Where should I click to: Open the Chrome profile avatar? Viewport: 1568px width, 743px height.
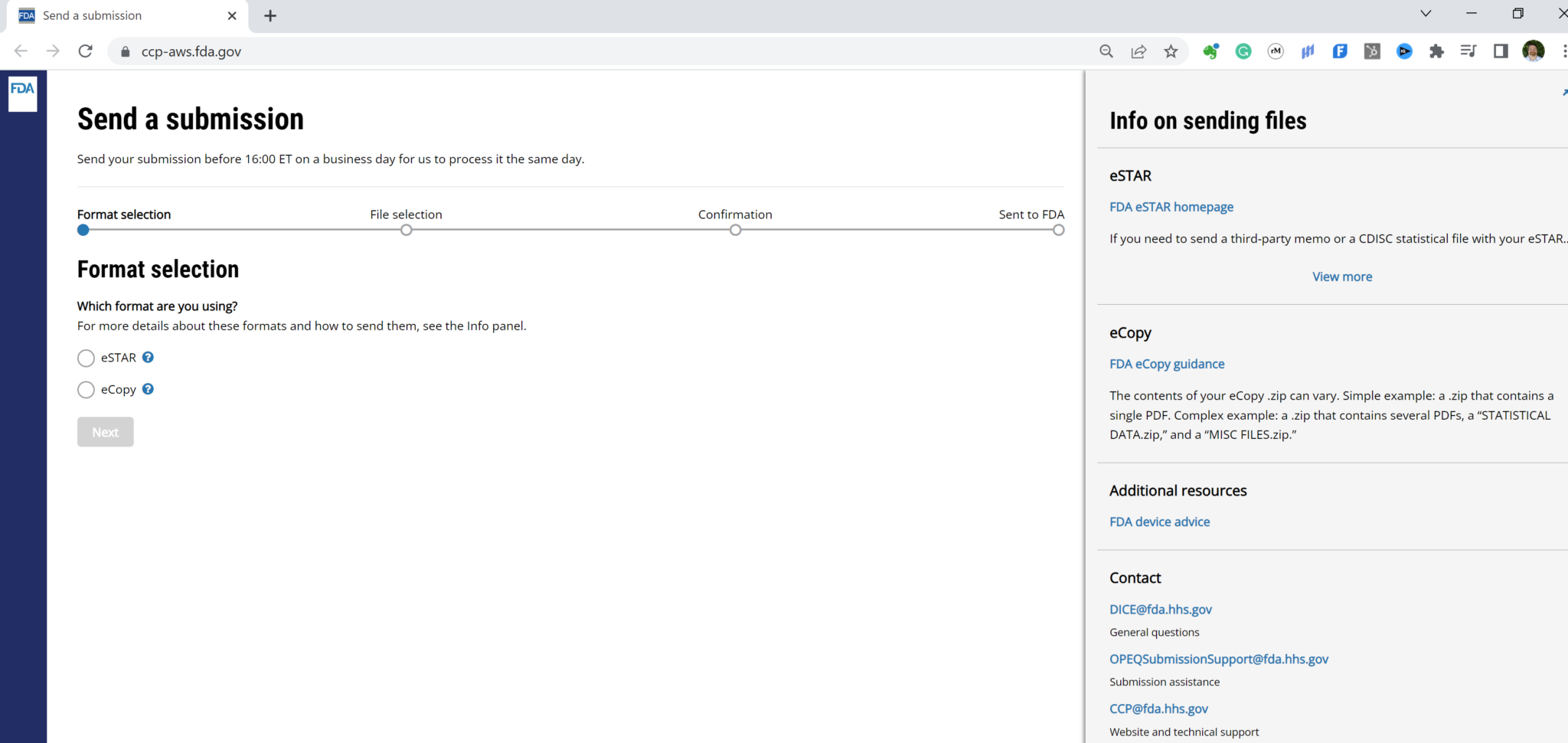tap(1533, 51)
